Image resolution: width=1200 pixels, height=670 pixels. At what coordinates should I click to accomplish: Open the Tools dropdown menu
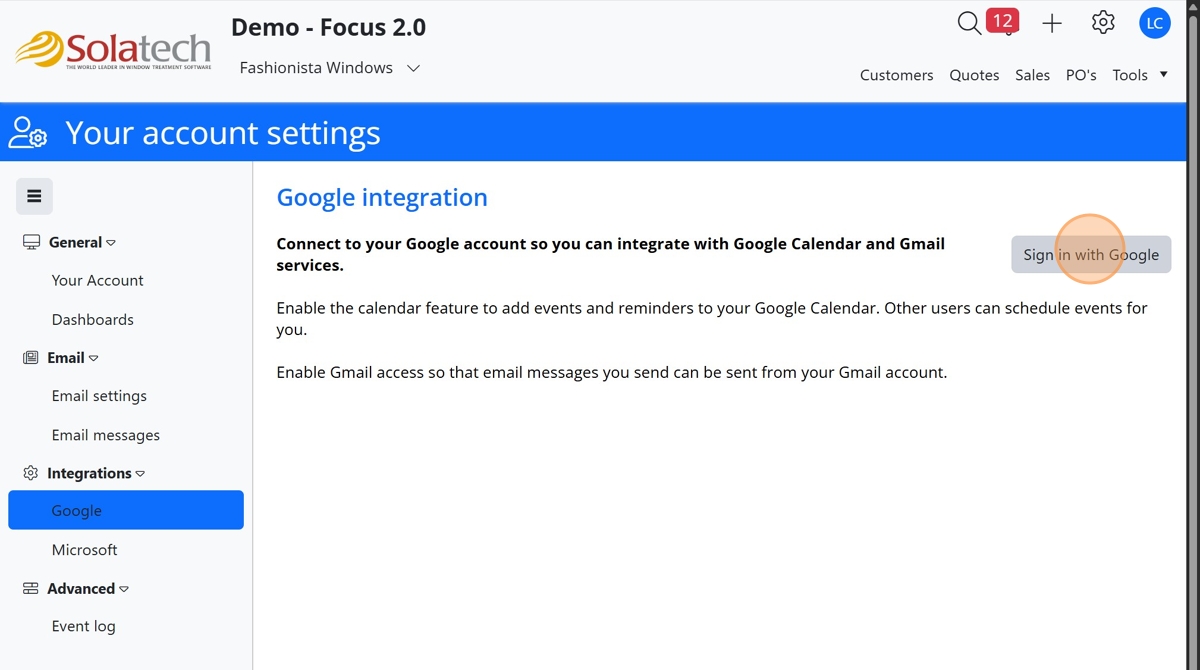pos(1140,75)
